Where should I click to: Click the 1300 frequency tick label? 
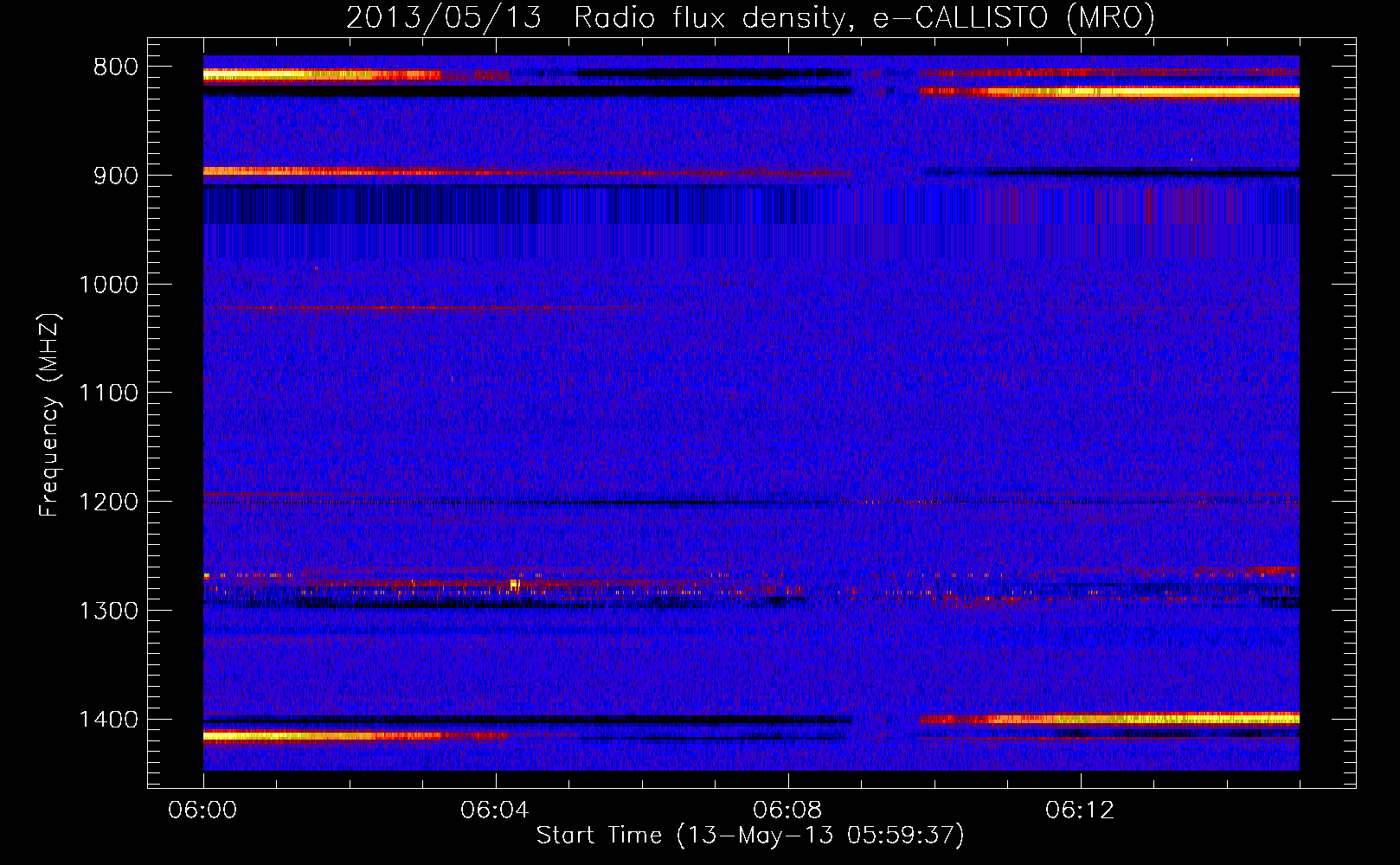pos(108,612)
